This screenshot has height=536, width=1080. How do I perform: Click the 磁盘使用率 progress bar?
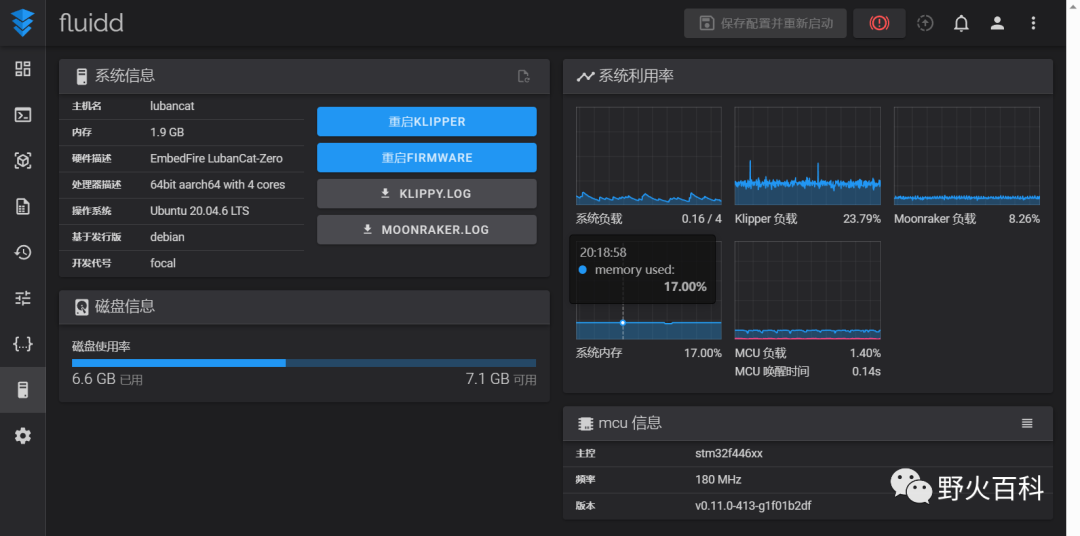point(304,363)
